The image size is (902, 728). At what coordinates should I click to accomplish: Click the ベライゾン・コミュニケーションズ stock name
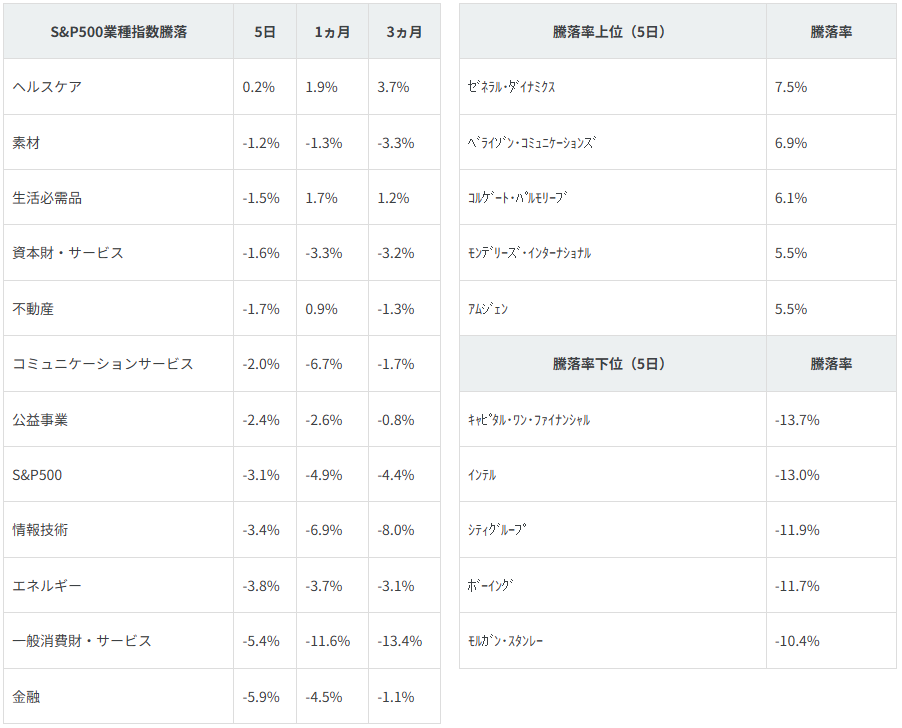pyautogui.click(x=532, y=143)
